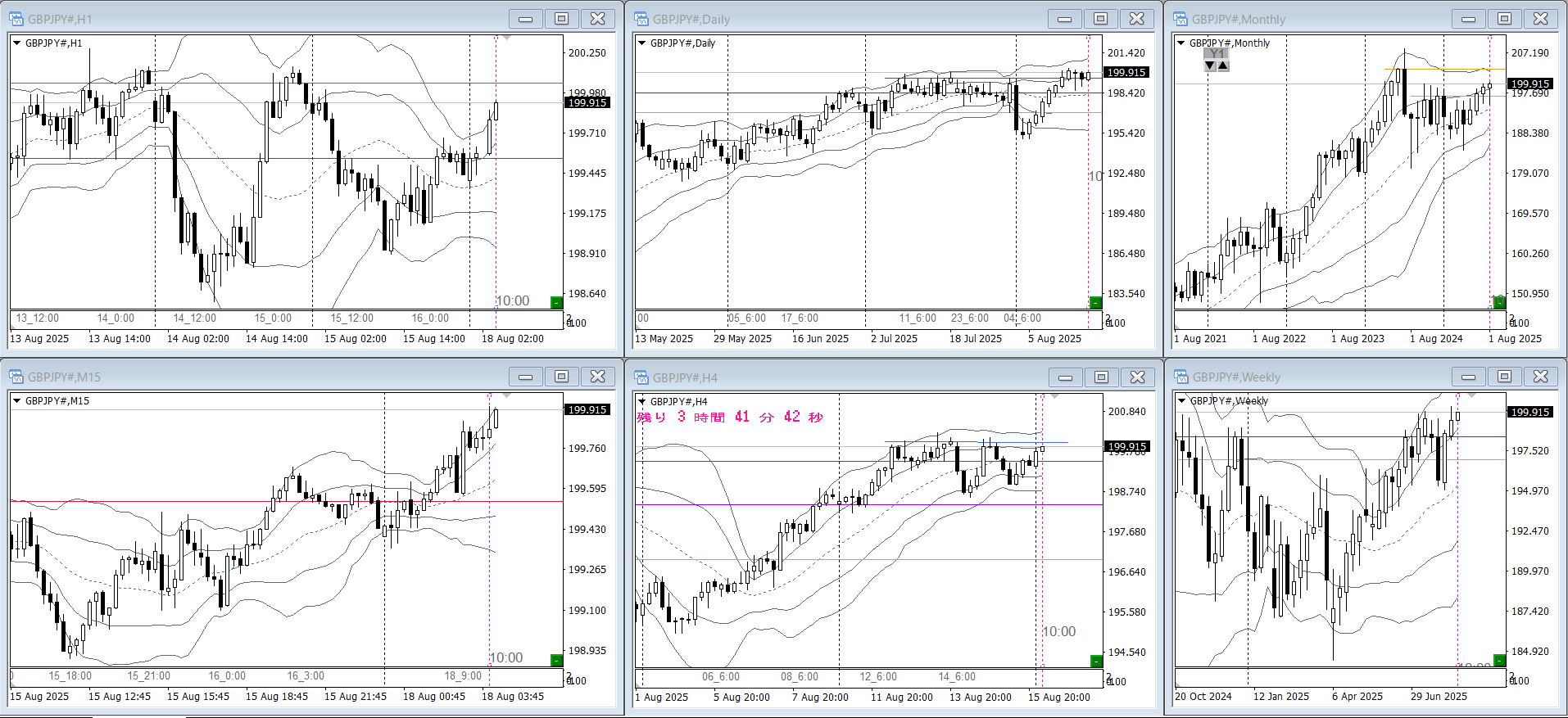This screenshot has height=718, width=1568.
Task: Click the Y1 button on Monthly chart
Action: pos(1217,54)
